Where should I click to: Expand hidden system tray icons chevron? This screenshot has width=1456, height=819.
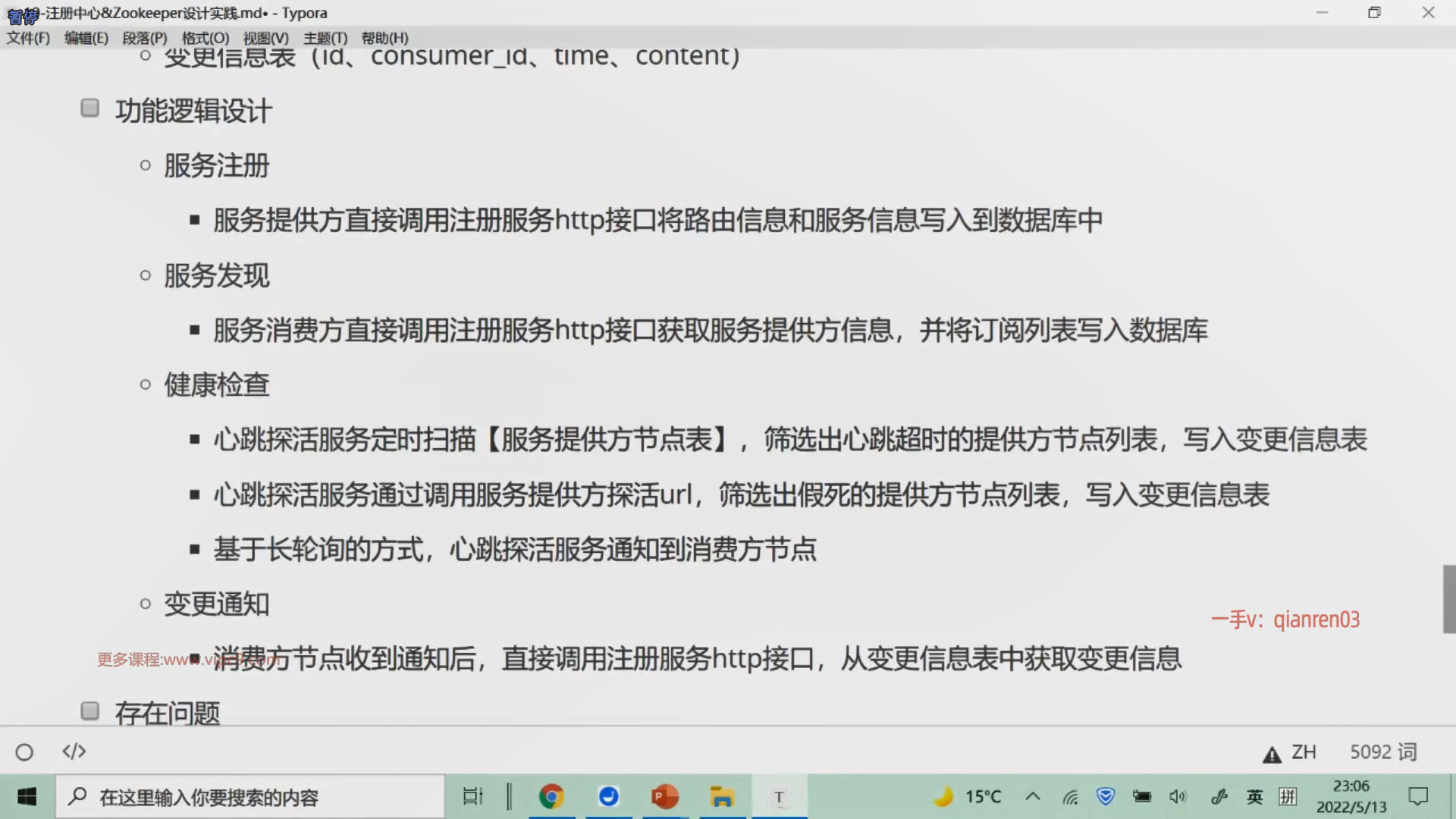1032,796
